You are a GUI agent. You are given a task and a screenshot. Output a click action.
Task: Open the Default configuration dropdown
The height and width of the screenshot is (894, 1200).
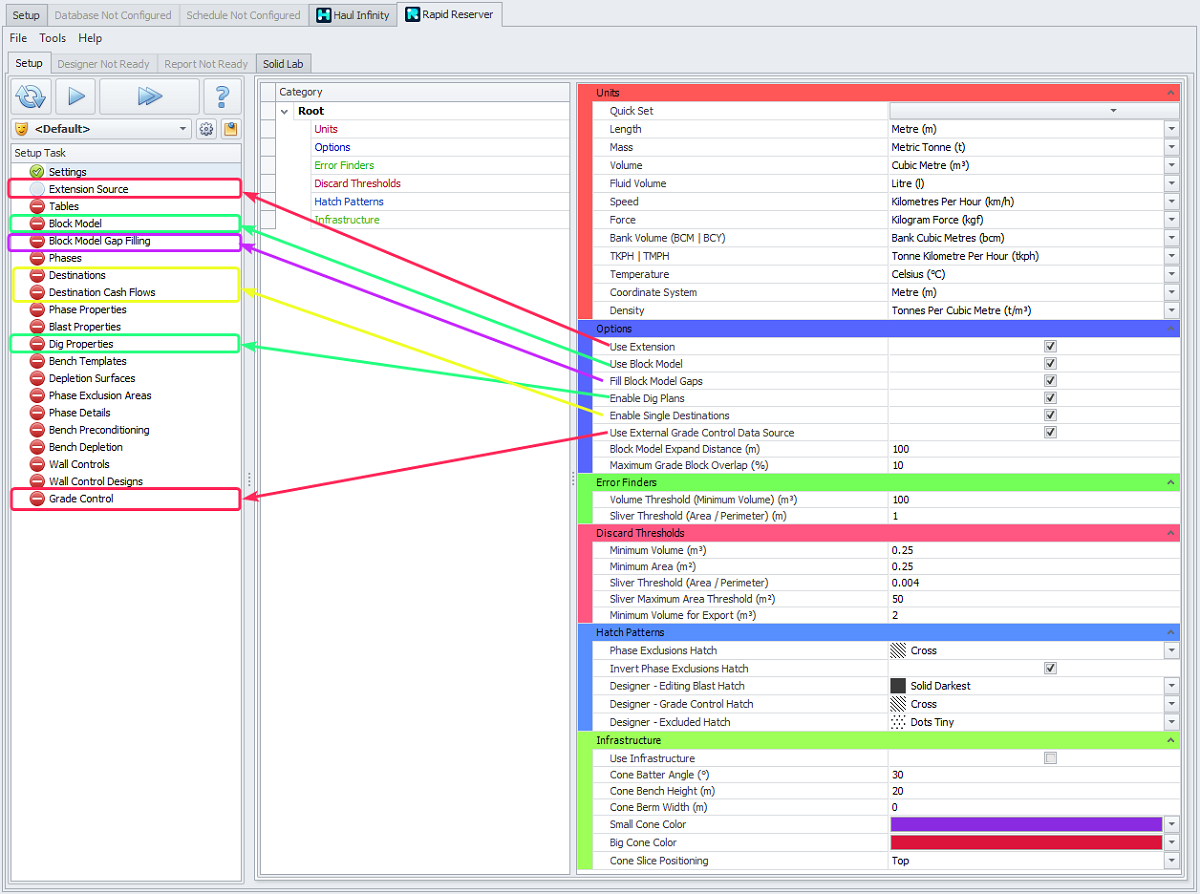pos(100,129)
